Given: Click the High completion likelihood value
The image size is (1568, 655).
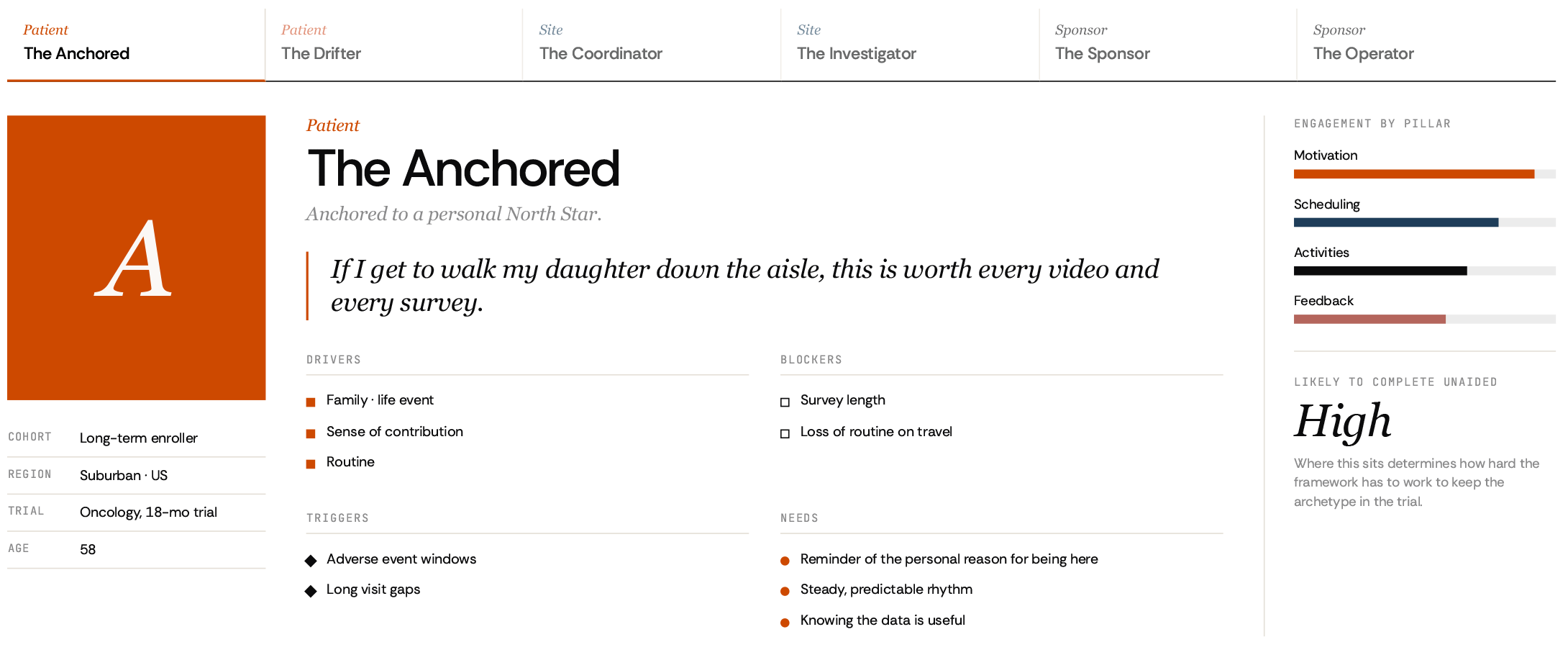Looking at the screenshot, I should coord(1342,421).
